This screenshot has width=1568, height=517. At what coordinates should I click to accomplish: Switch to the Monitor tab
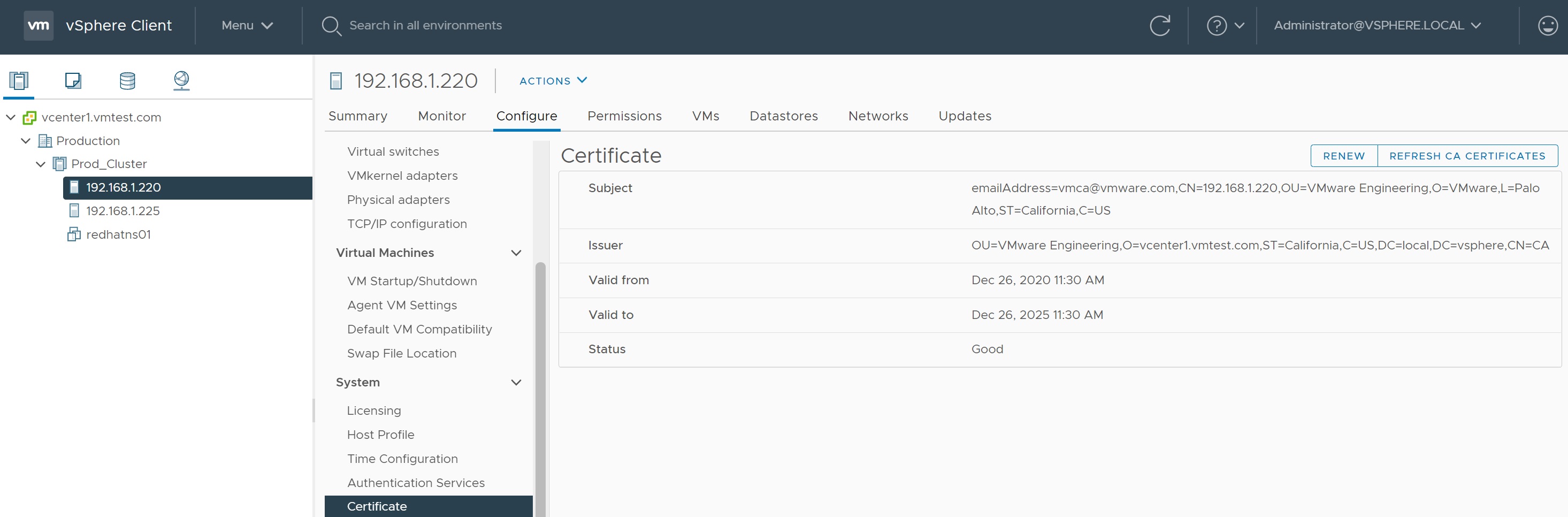(441, 116)
